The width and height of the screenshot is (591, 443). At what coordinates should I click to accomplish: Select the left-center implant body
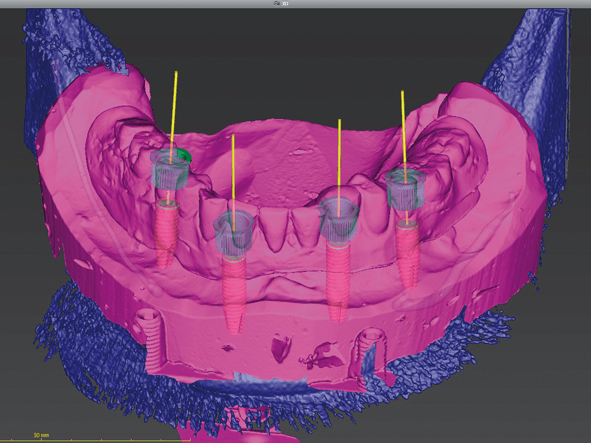pos(234,294)
